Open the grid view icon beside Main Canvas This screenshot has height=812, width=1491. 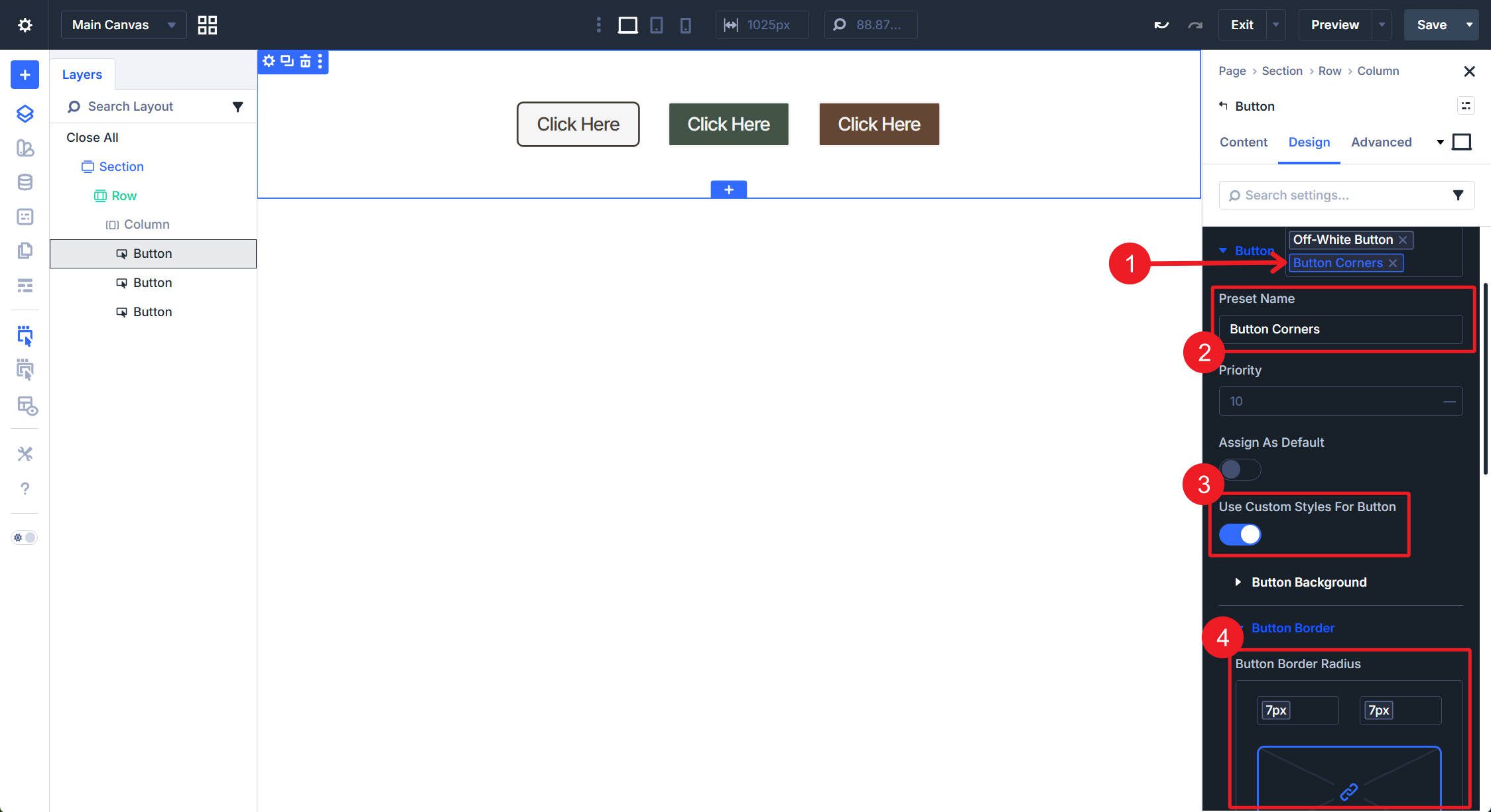point(208,25)
